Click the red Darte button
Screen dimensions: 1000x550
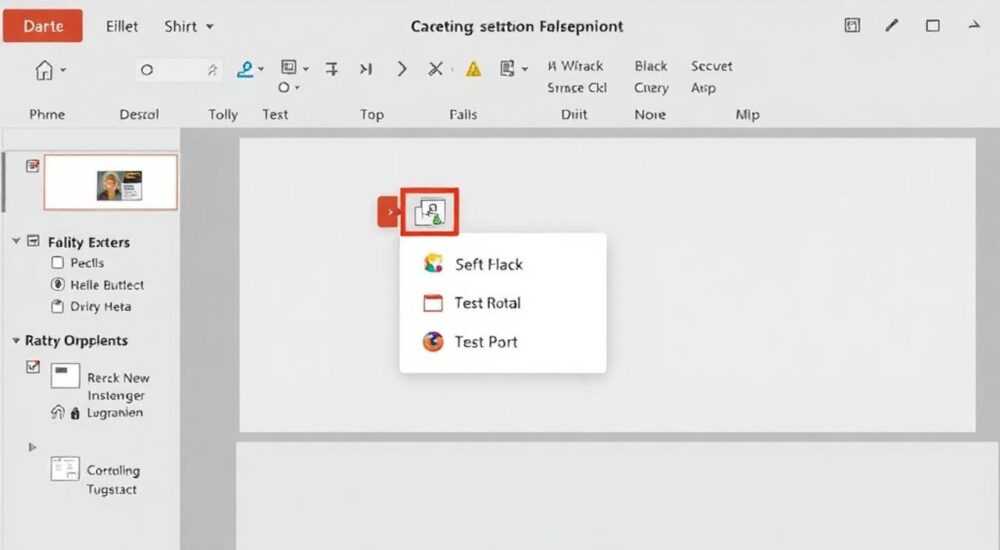(x=43, y=26)
